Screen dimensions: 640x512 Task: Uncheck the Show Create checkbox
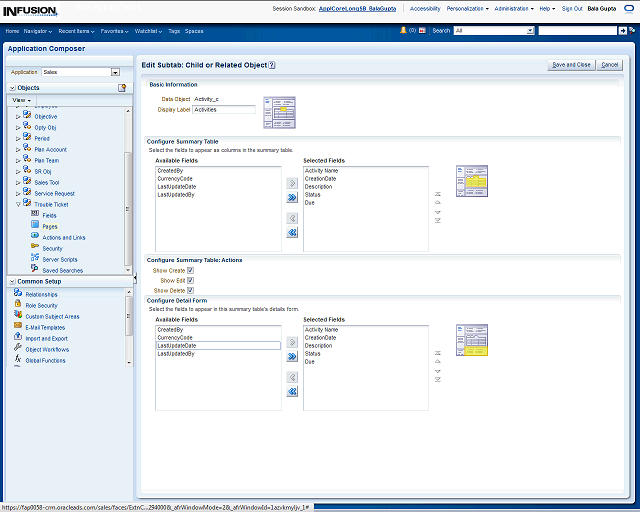point(190,270)
